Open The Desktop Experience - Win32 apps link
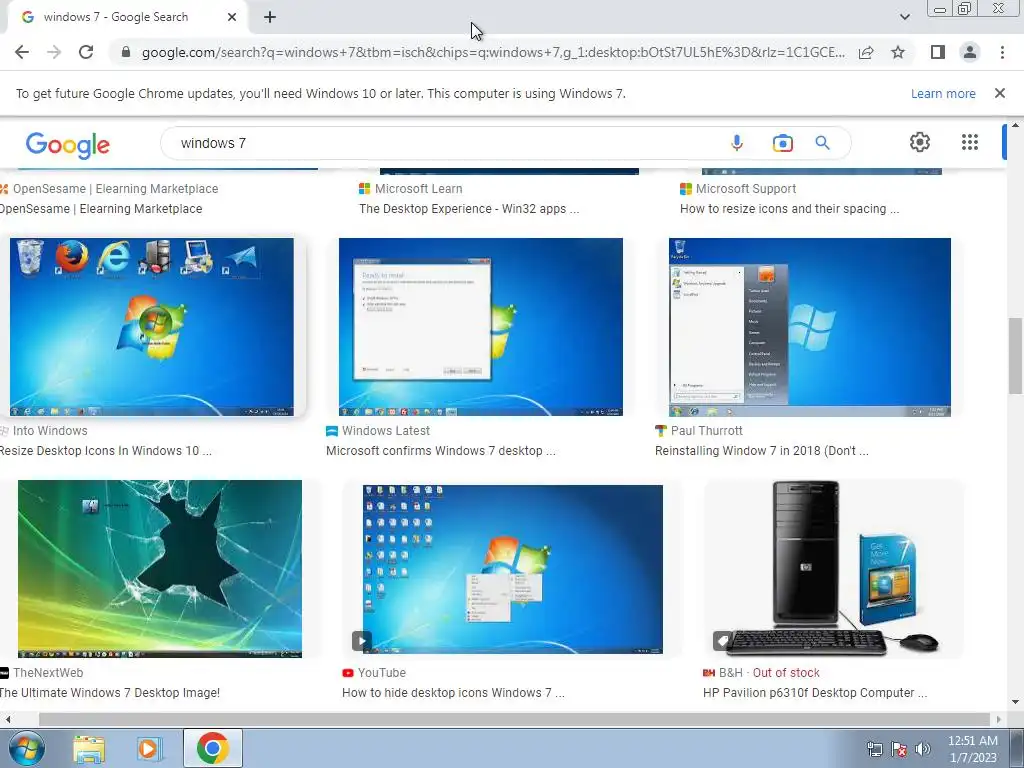 coord(469,209)
